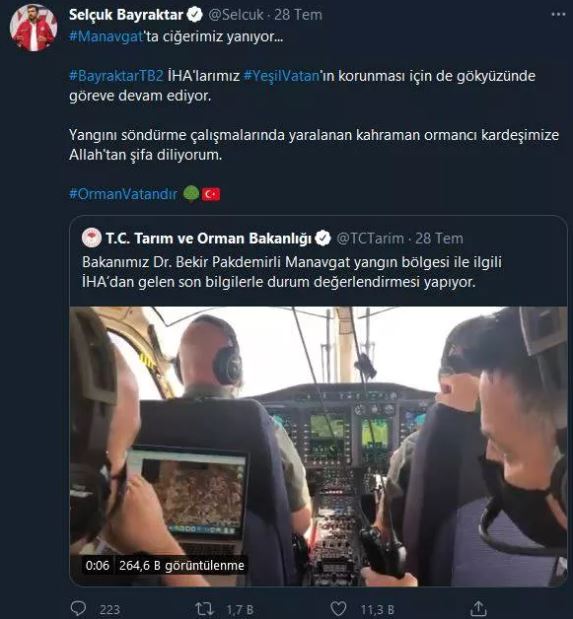Viewport: 573px width, 619px height.
Task: Like the tweet with the heart icon
Action: tap(338, 609)
